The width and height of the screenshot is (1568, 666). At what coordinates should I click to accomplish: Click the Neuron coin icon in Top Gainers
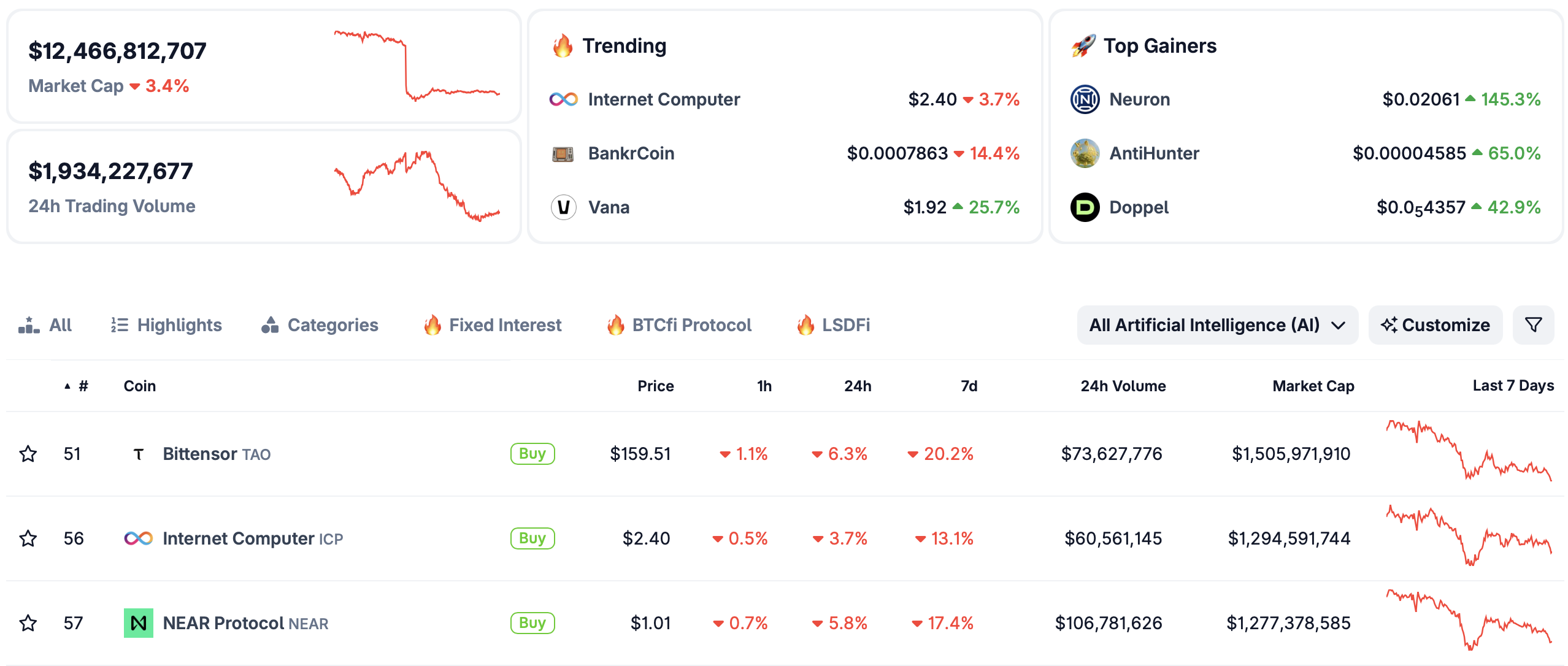point(1085,99)
